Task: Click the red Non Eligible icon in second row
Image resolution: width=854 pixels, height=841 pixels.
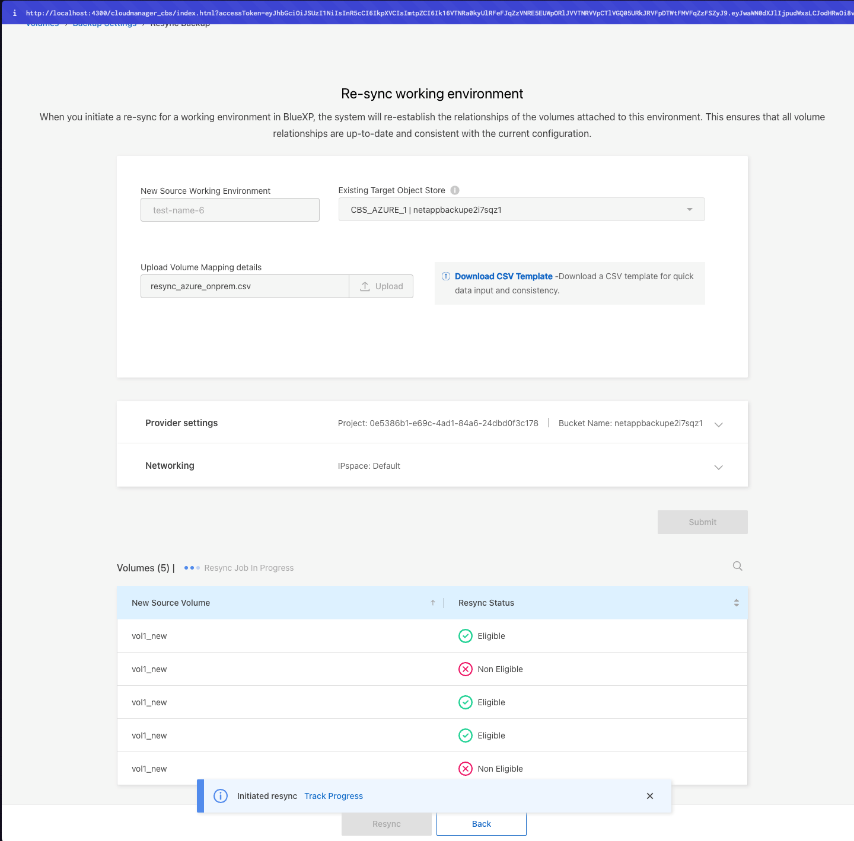Action: (x=465, y=669)
